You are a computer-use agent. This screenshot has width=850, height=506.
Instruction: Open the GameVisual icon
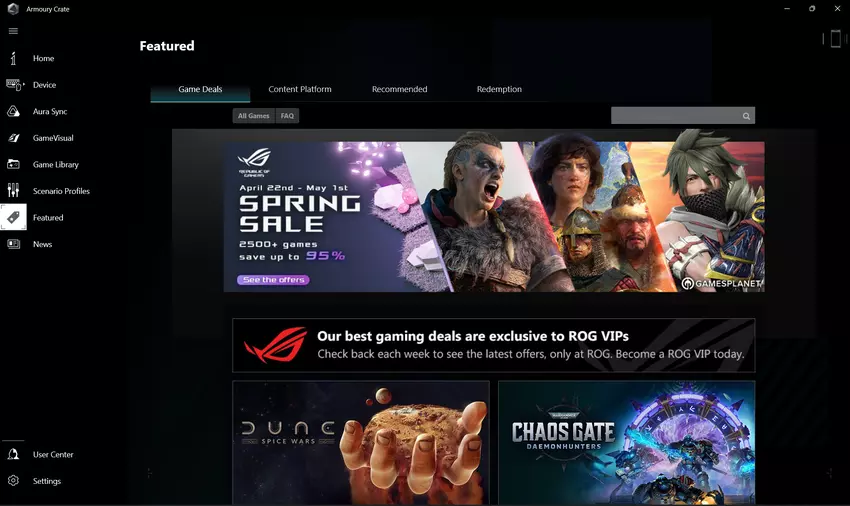click(13, 138)
